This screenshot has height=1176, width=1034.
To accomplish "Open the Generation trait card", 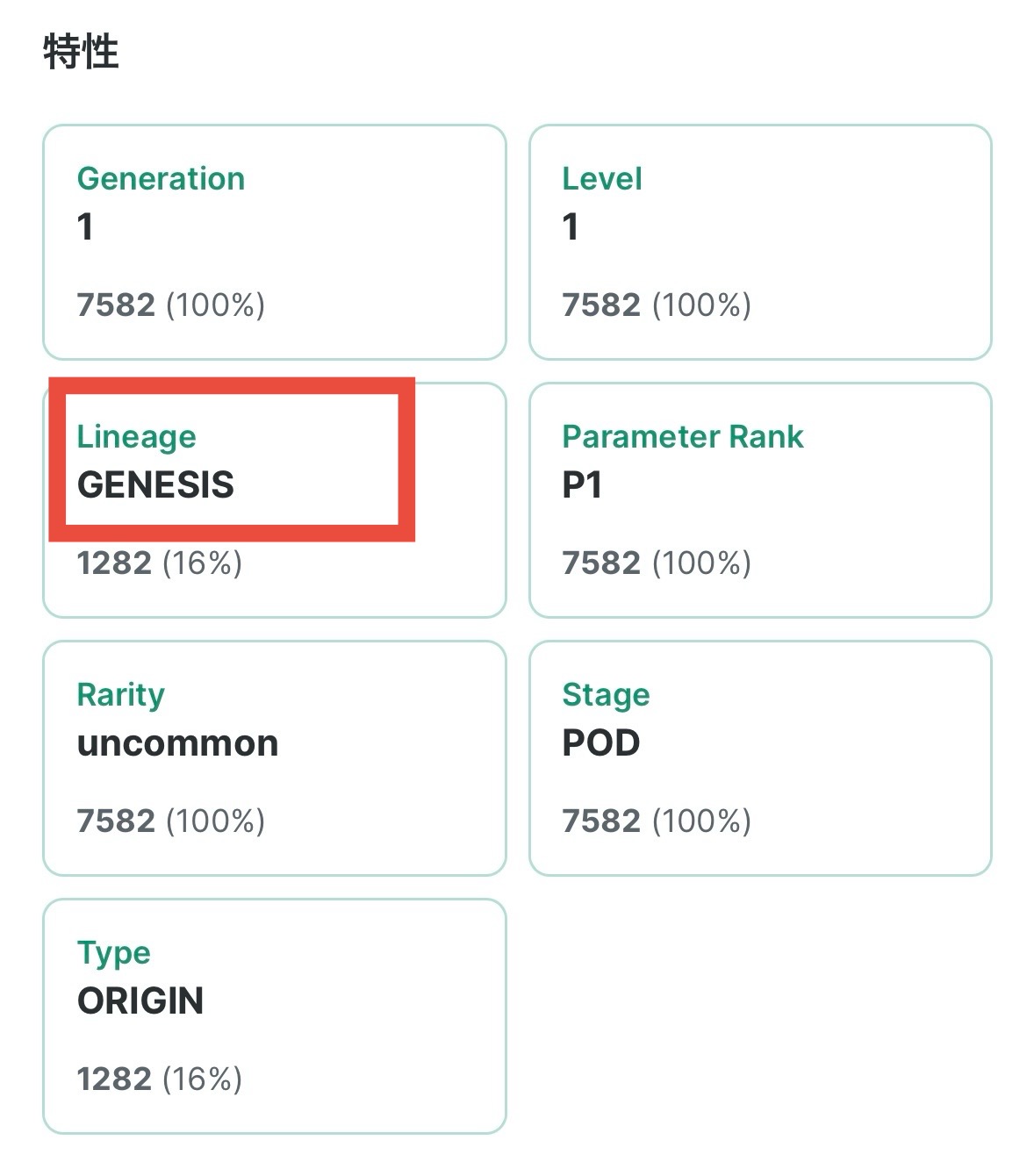I will tap(274, 241).
